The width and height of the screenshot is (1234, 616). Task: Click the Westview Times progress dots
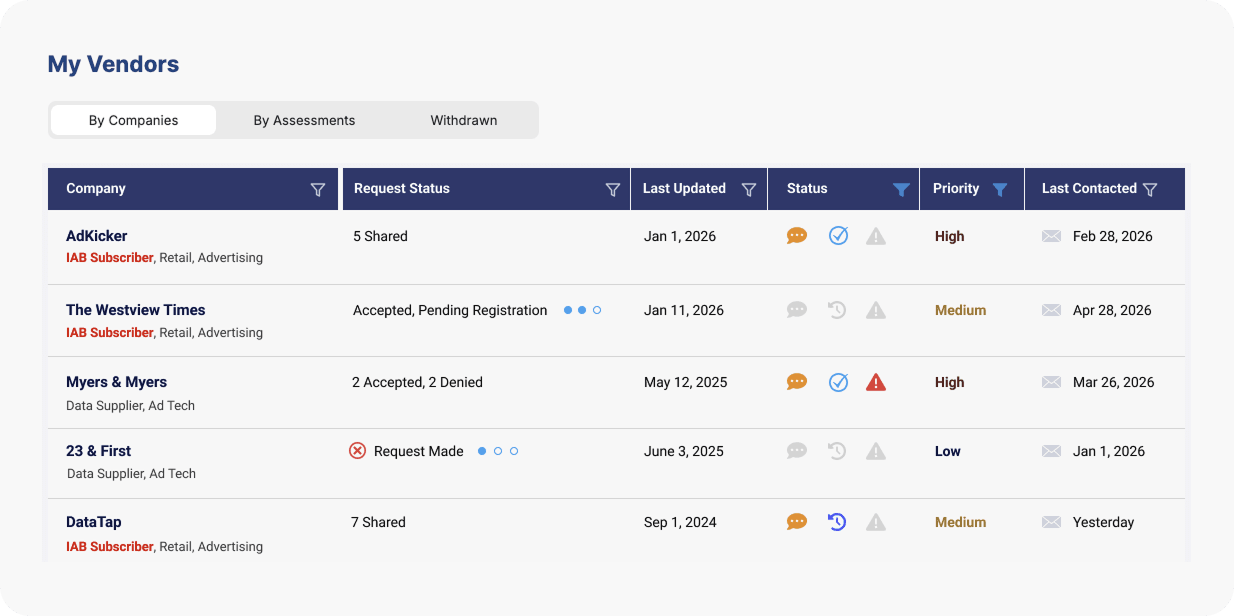point(582,310)
